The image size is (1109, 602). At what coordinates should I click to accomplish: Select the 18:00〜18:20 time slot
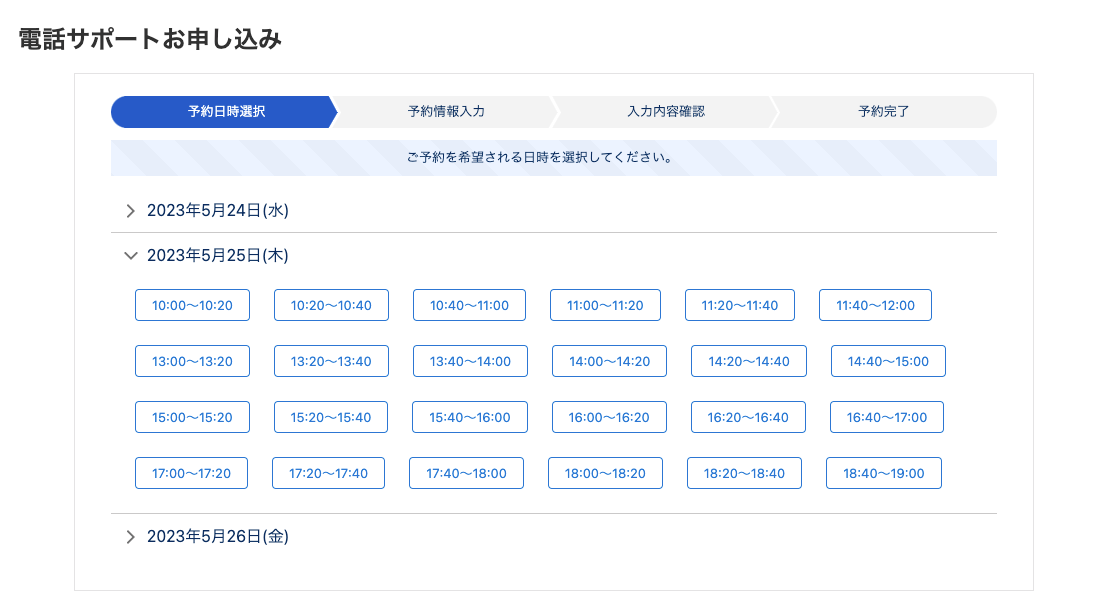(605, 473)
